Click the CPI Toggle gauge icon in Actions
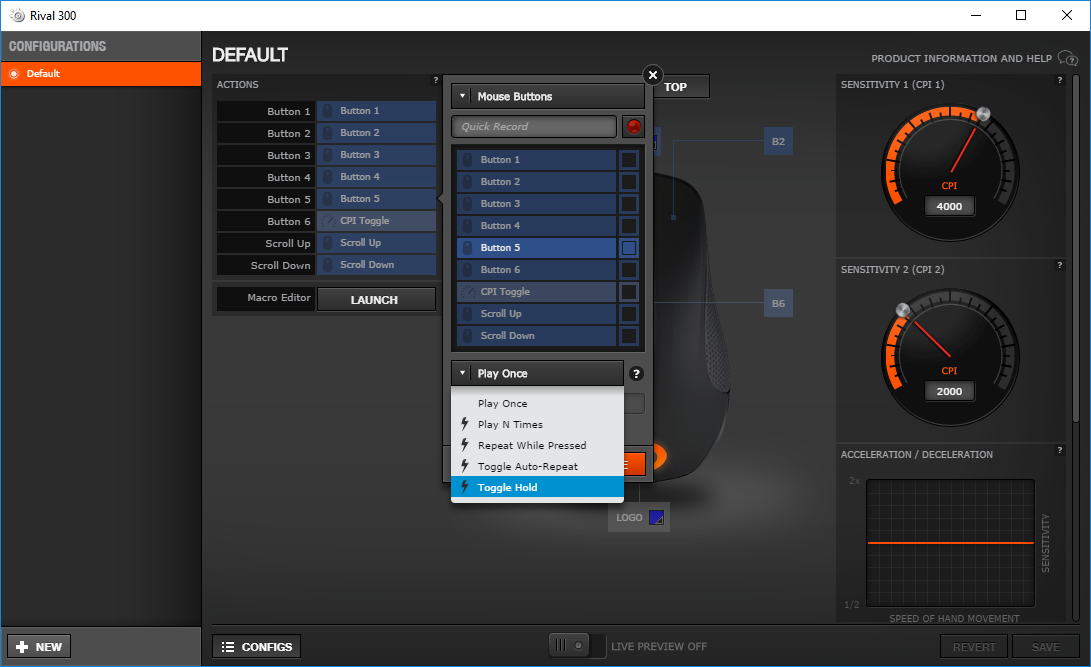 tap(328, 221)
